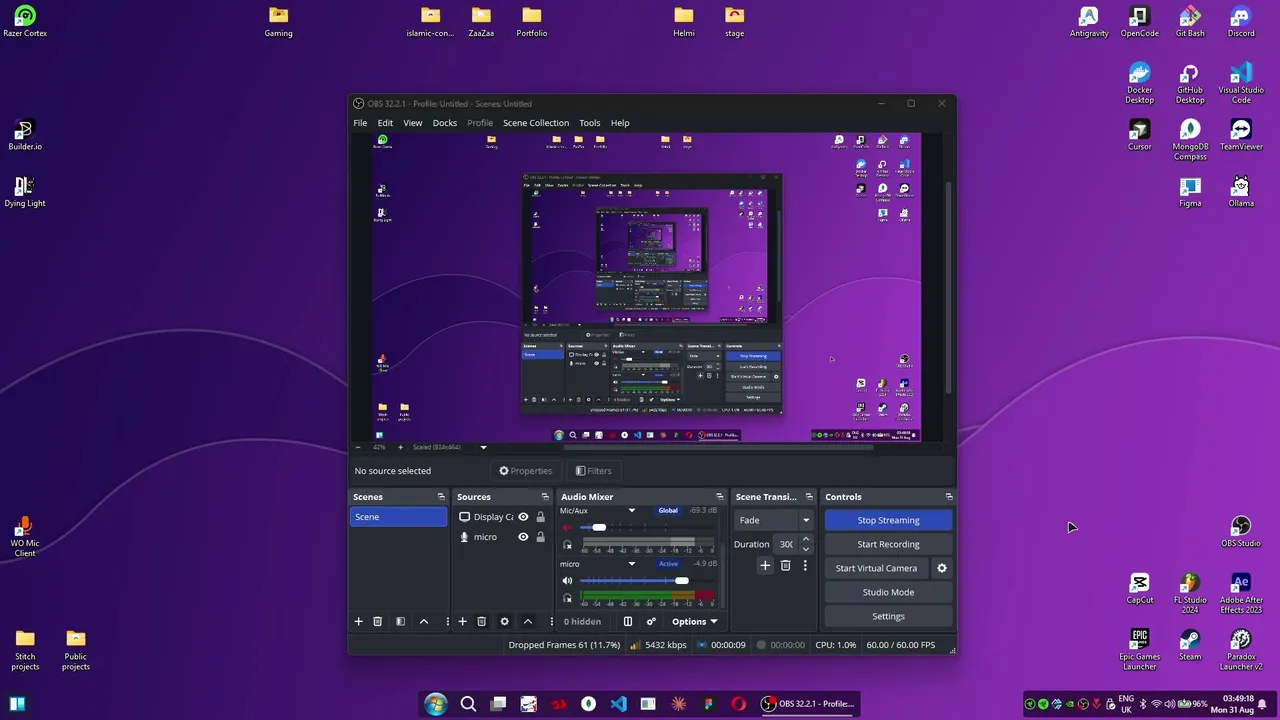Undock the Scene Transitions panel
The width and height of the screenshot is (1280, 720).
pyautogui.click(x=809, y=497)
